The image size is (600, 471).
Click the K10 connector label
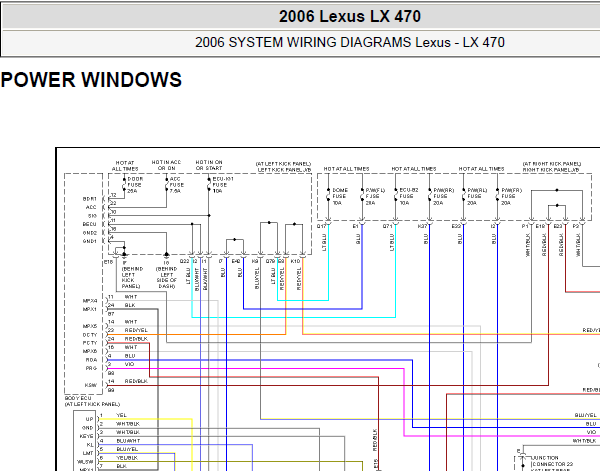point(295,261)
